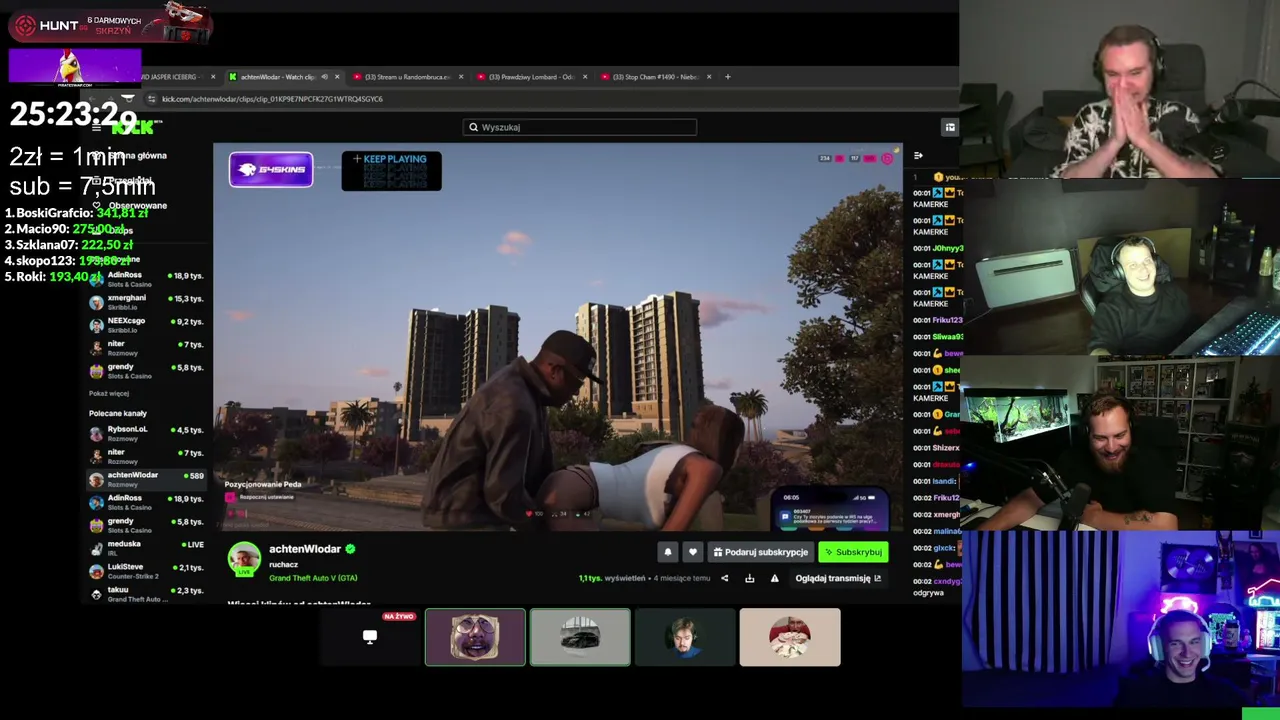This screenshot has height=720, width=1280.
Task: Click the Wyszukaj search field
Action: 580,127
